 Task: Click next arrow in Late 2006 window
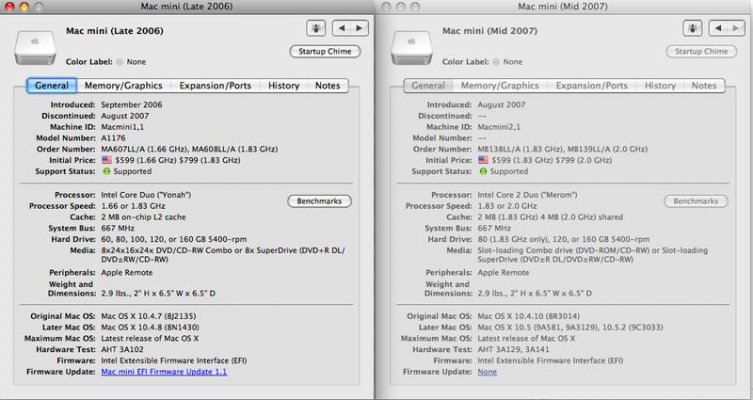pyautogui.click(x=359, y=28)
